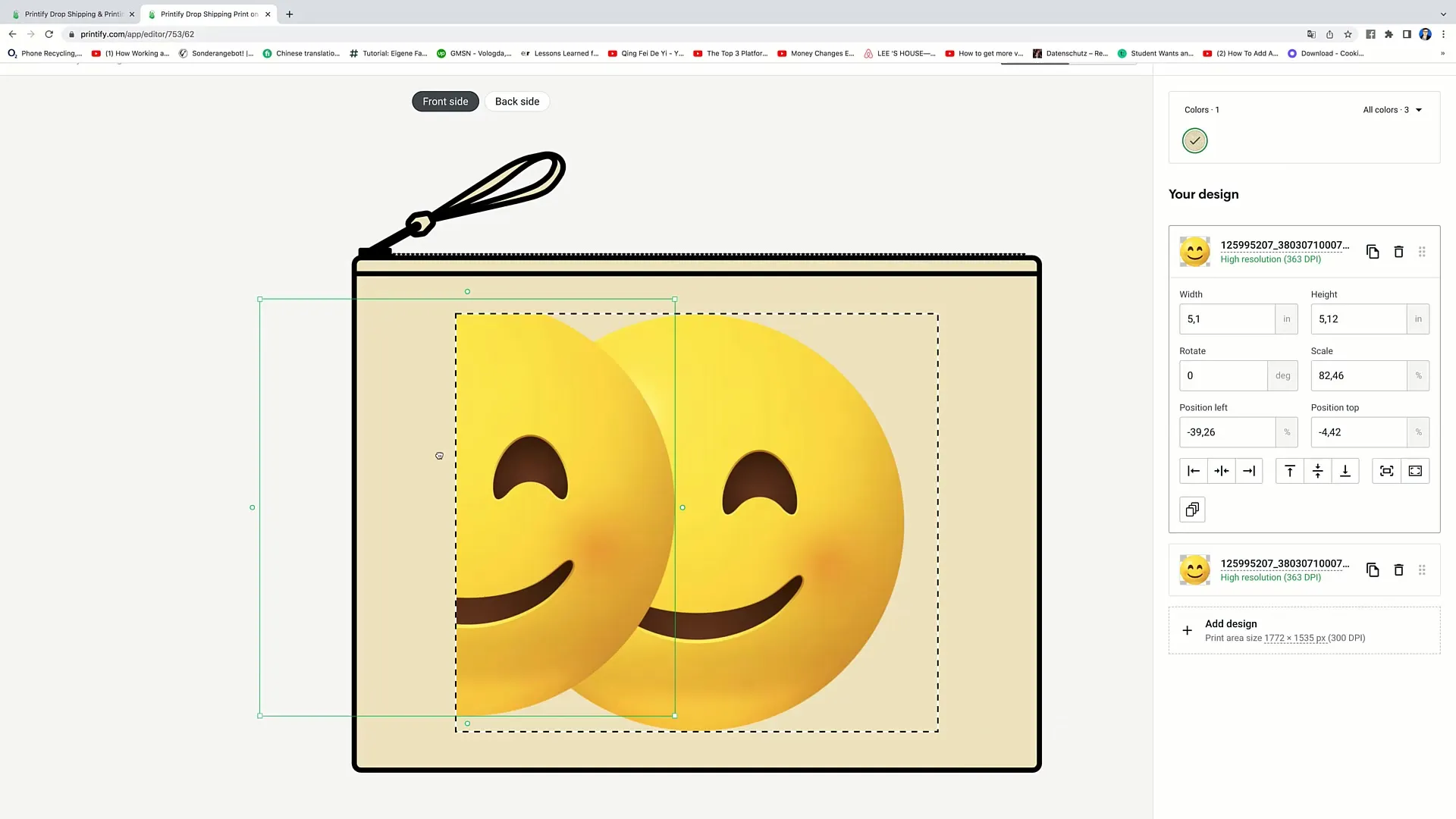Screen dimensions: 1456x819
Task: Click Add design to upload artwork
Action: (x=1304, y=630)
